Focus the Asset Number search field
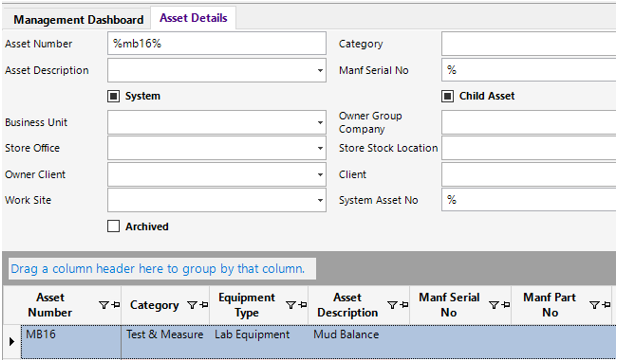 click(x=217, y=43)
